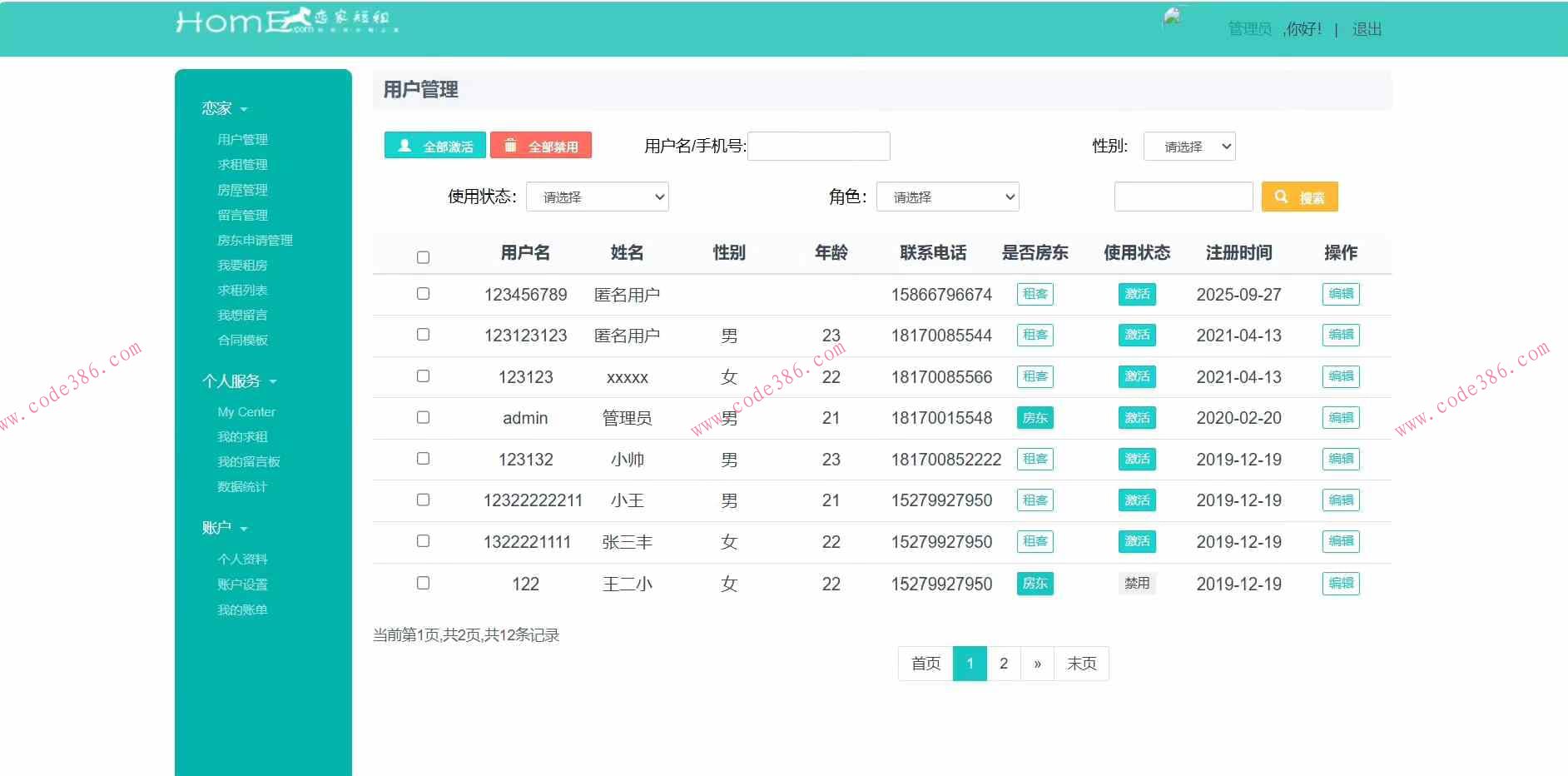Click the 用户名/手机号 input field
1568x776 pixels.
pos(818,146)
